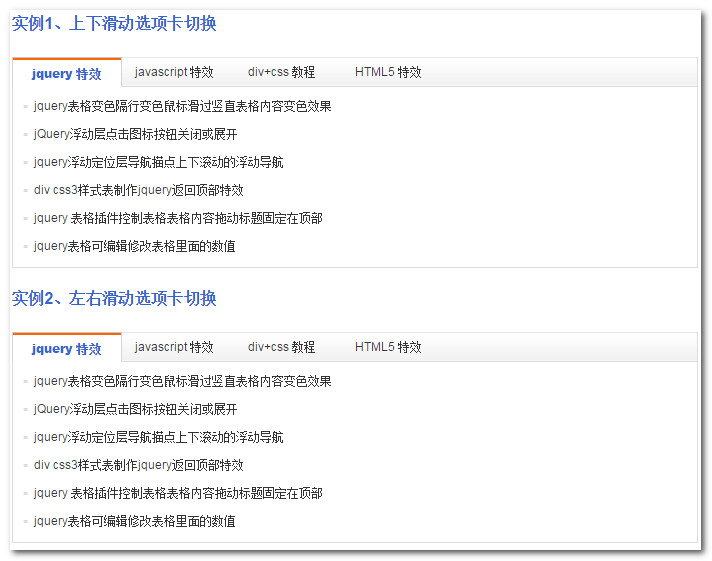The height and width of the screenshot is (561, 712).
Task: Switch to javascript 特效 tab in 实例2
Action: click(x=174, y=347)
